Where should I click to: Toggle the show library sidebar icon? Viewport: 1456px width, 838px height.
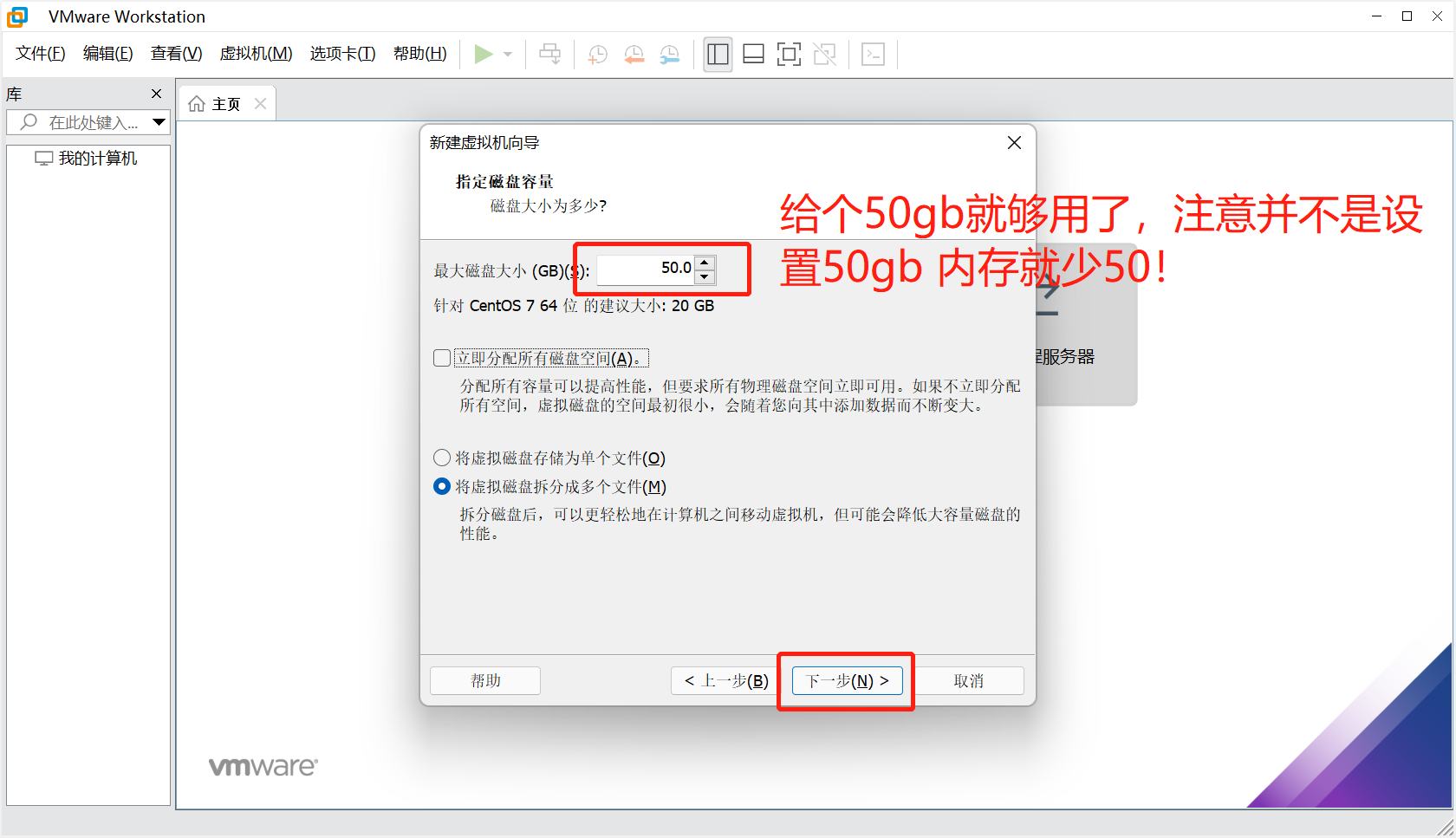718,54
